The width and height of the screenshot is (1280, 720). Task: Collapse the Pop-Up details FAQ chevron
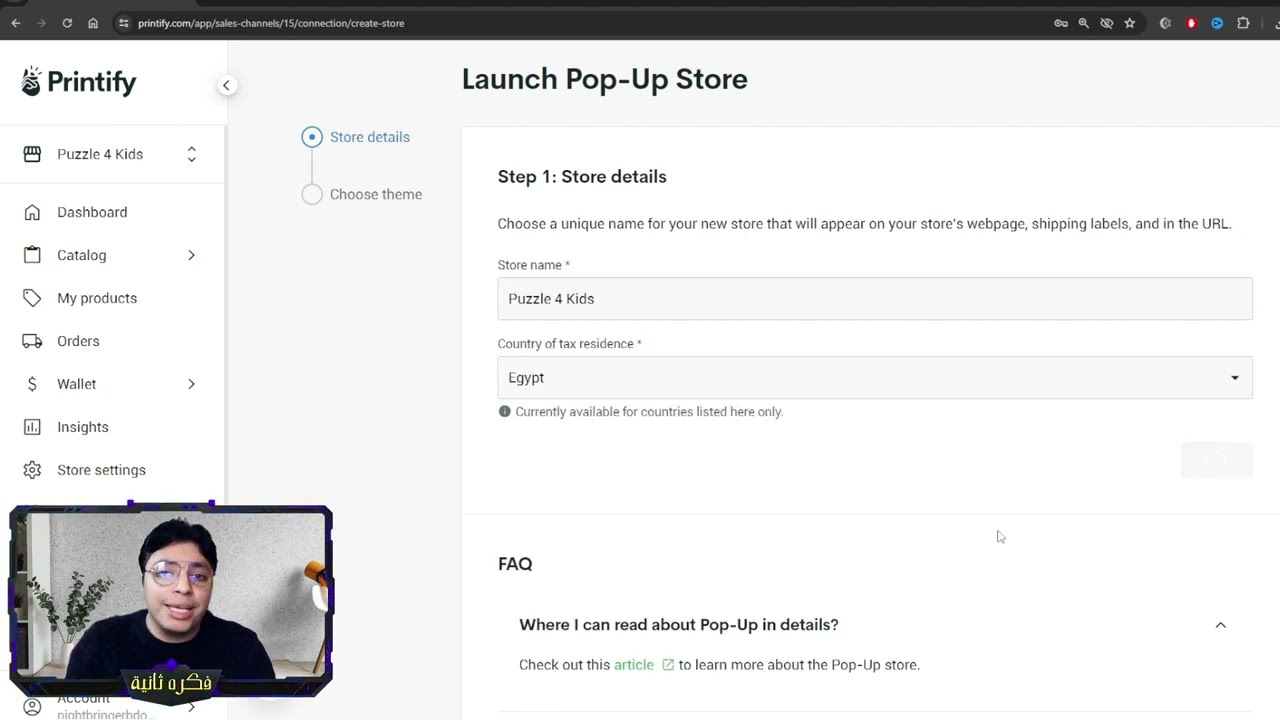pos(1220,625)
